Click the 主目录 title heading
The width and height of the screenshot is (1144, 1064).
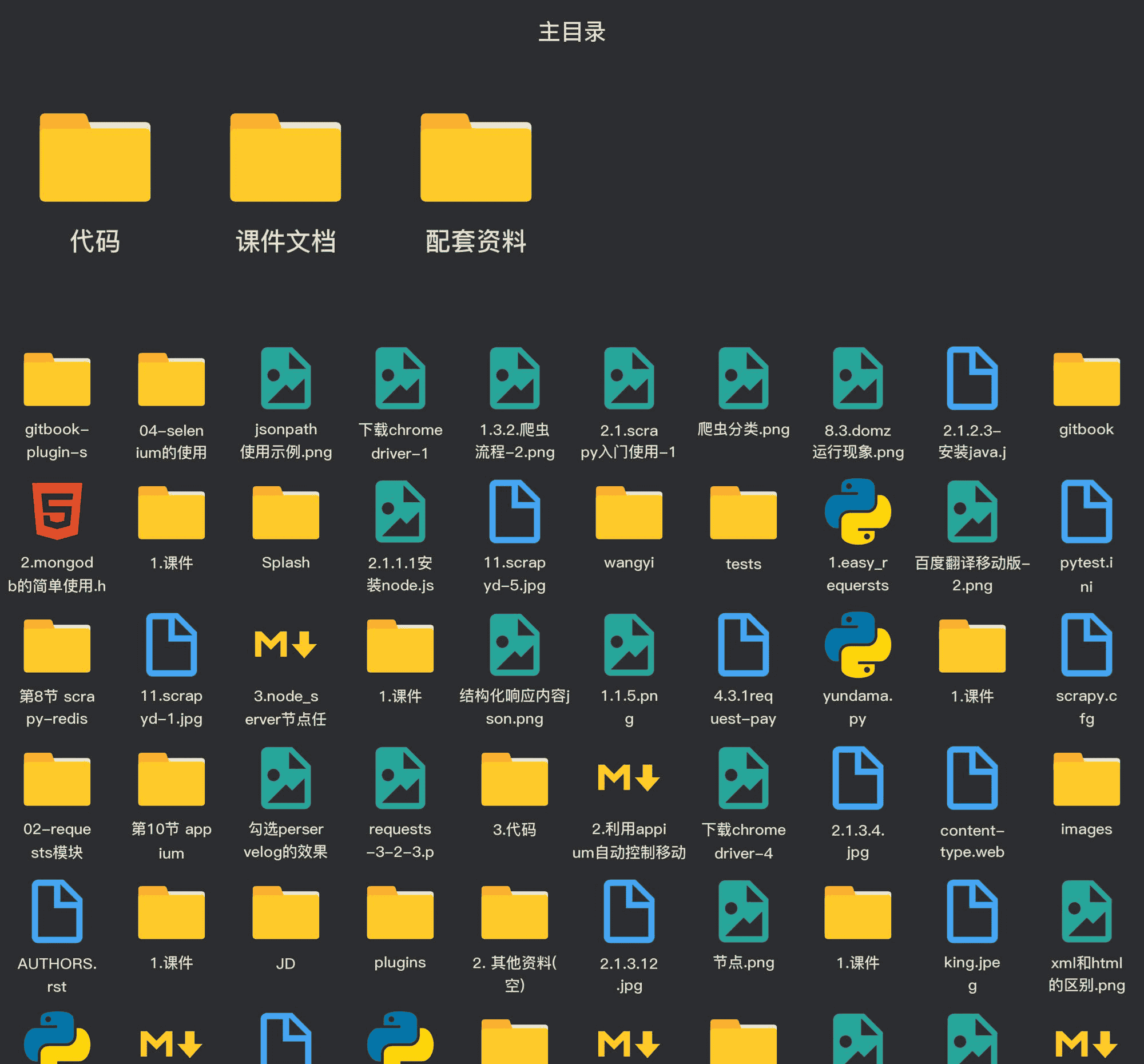click(x=571, y=32)
